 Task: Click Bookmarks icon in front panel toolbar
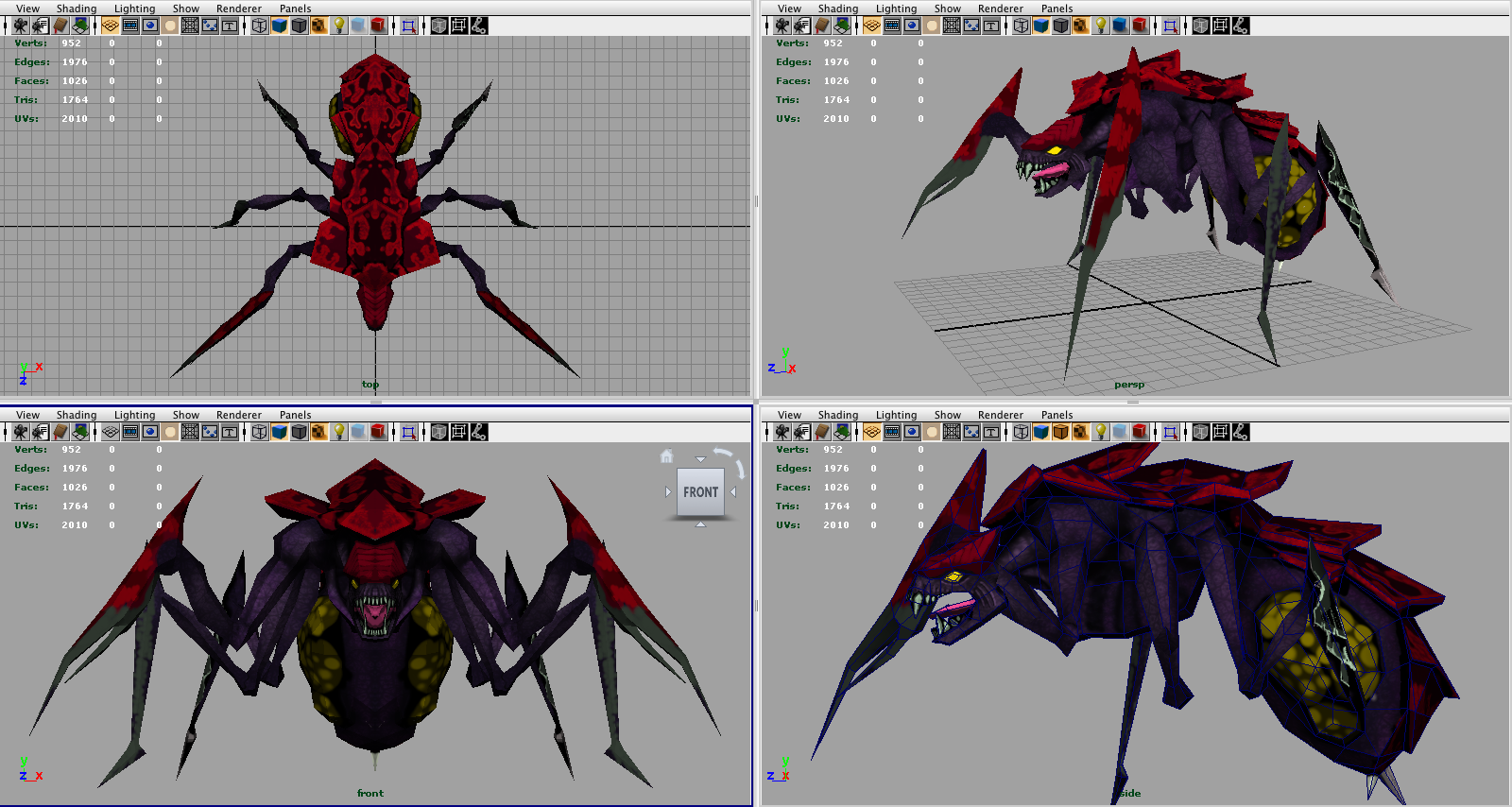coord(60,432)
